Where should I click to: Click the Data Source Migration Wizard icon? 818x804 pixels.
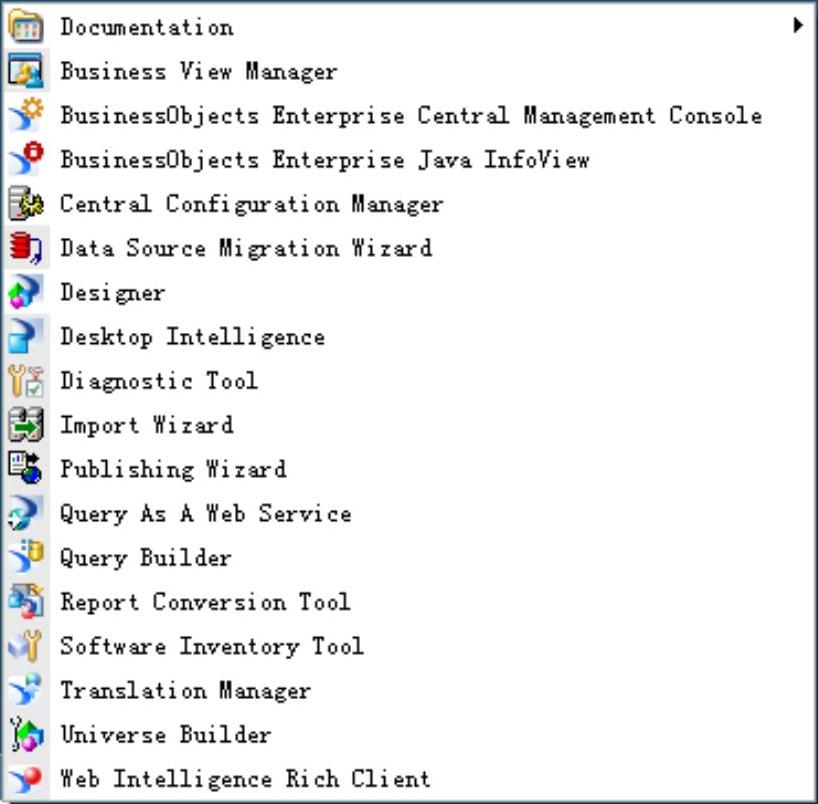click(x=25, y=248)
